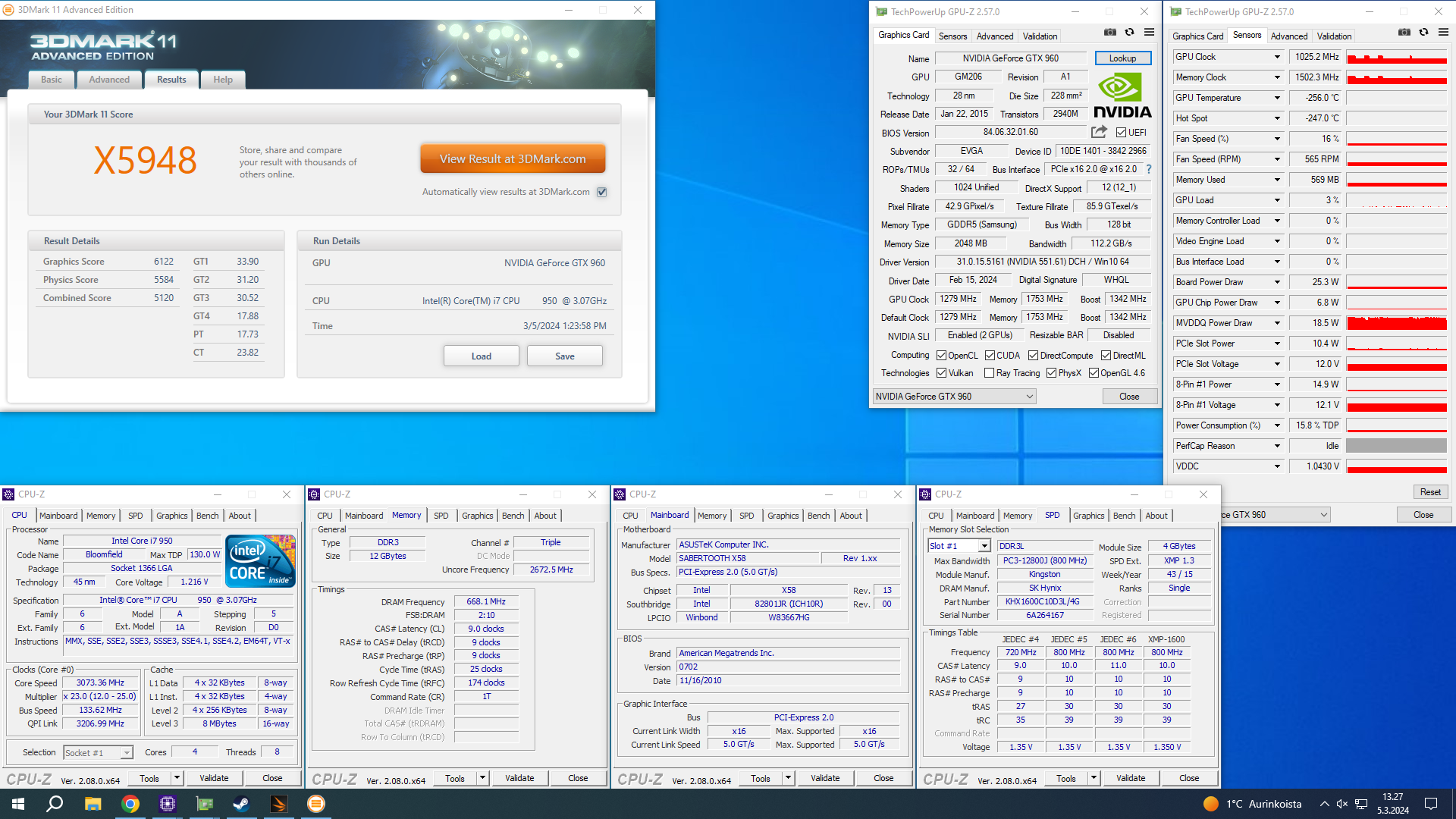Image resolution: width=1456 pixels, height=819 pixels.
Task: Click the network tray icon
Action: (x=1361, y=804)
